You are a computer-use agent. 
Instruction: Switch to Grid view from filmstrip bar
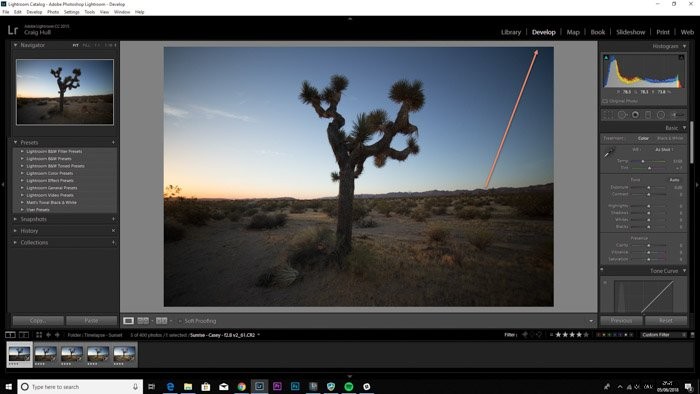point(39,335)
